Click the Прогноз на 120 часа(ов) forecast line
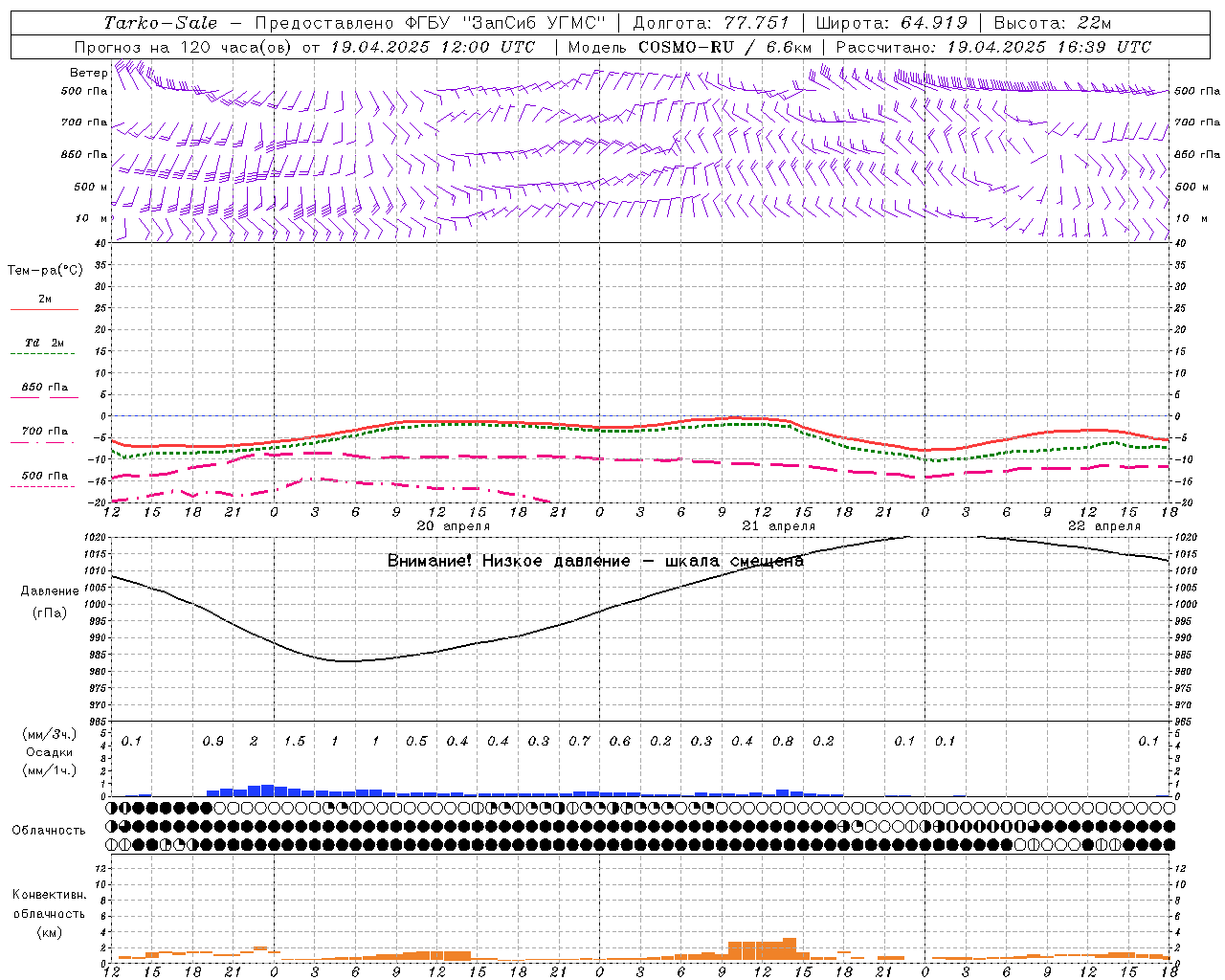Viewport: 1225px width, 980px height. click(x=304, y=47)
